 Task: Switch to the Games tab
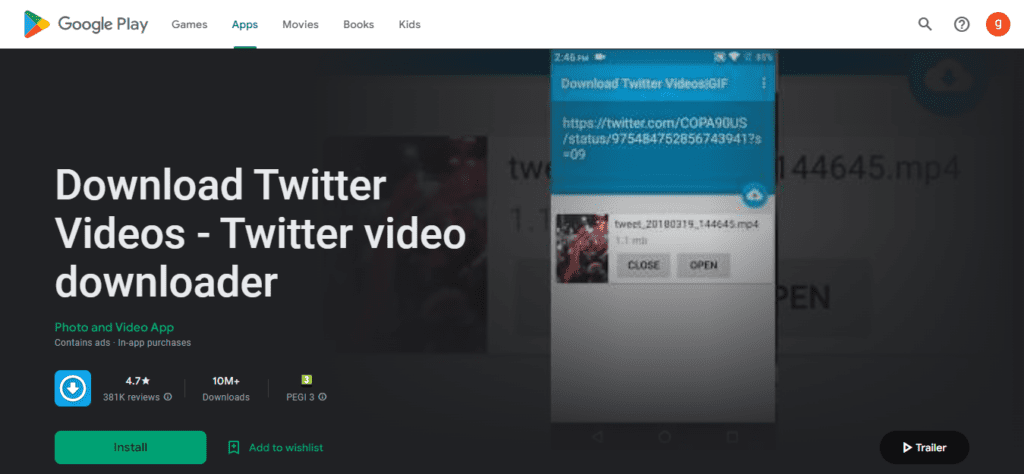coord(187,24)
